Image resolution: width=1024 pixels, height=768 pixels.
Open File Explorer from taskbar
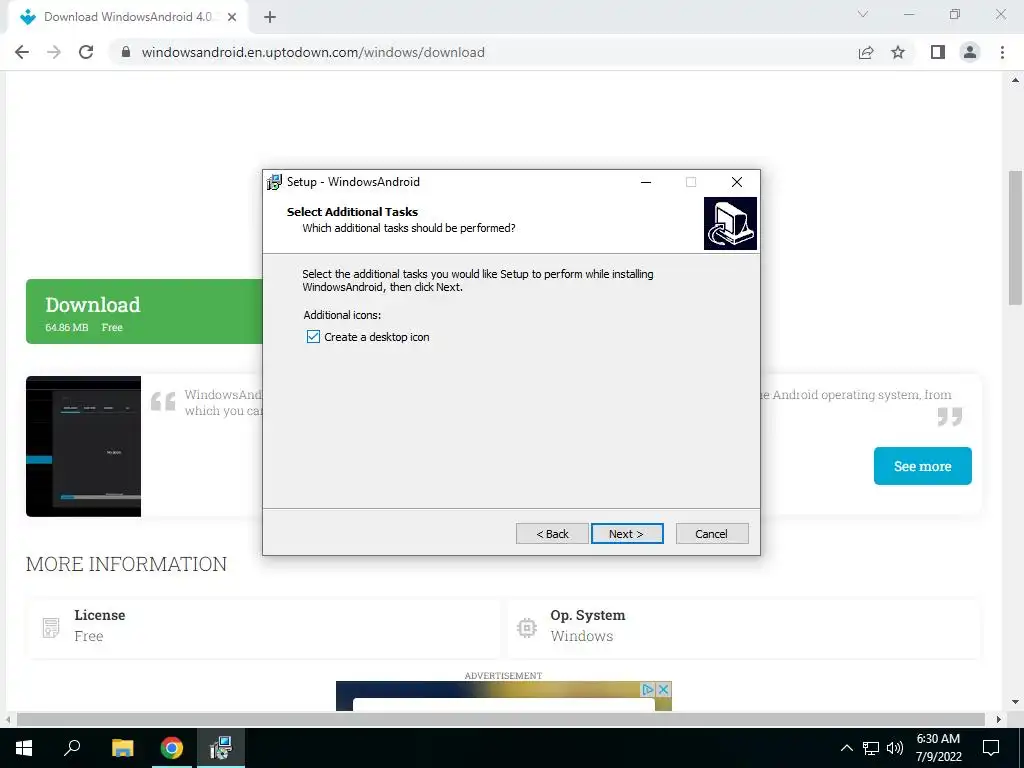tap(122, 748)
